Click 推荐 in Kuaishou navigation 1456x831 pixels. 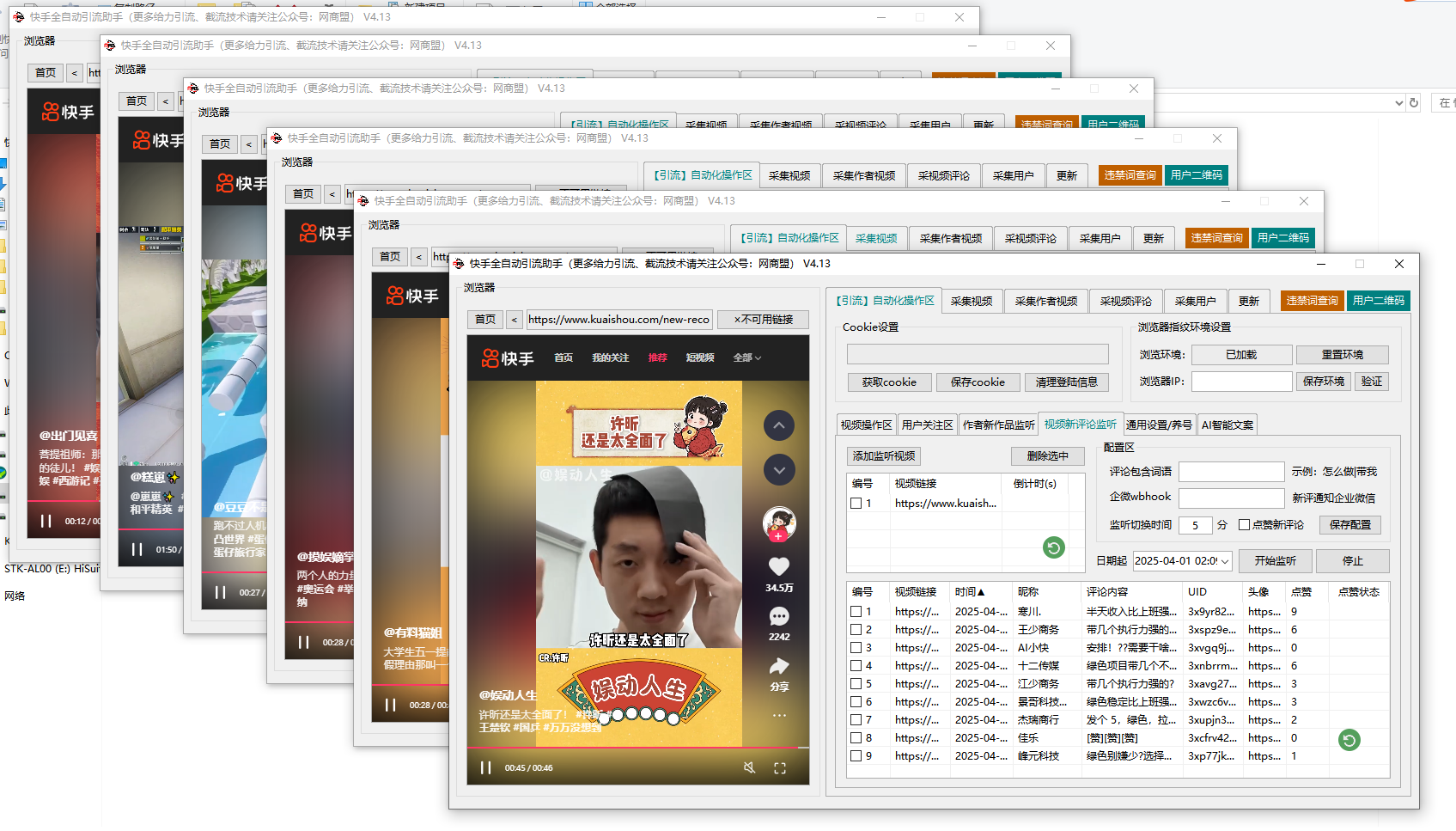click(658, 357)
